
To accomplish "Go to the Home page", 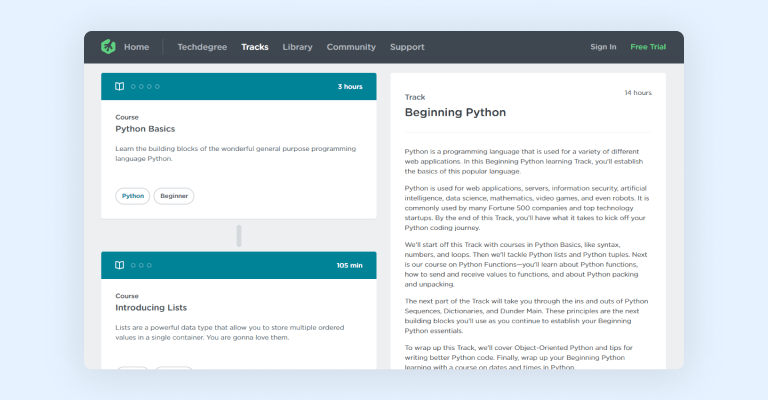I will coord(136,47).
